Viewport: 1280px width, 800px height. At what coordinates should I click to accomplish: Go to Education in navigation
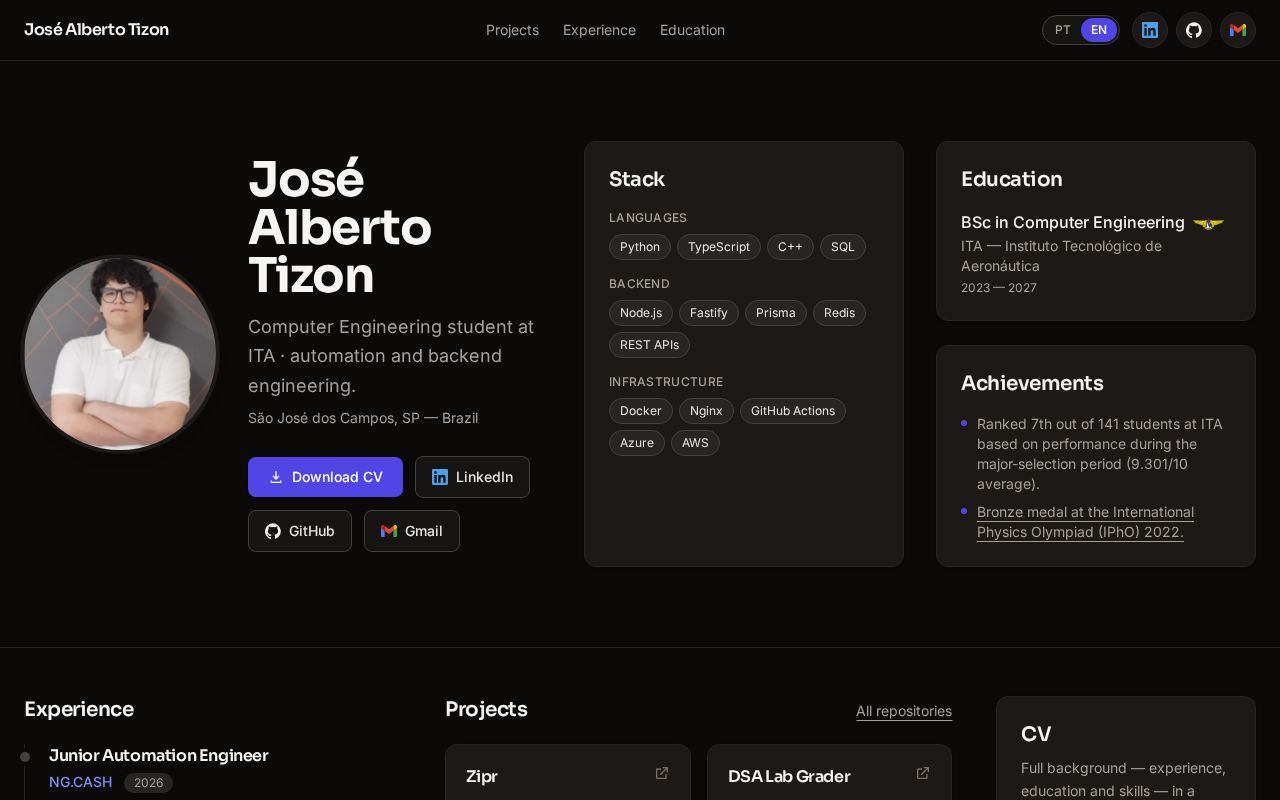[x=692, y=30]
